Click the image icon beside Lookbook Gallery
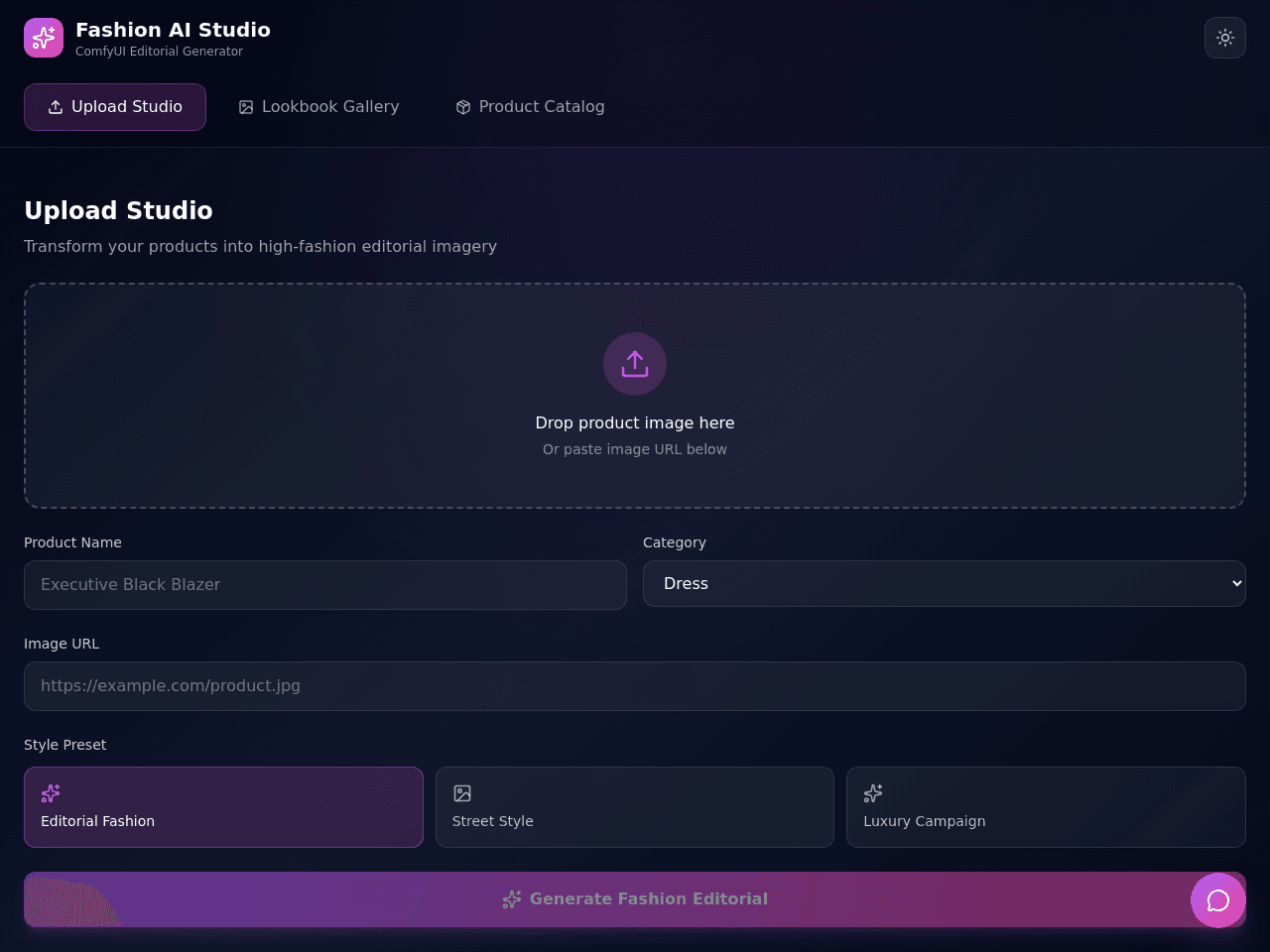Viewport: 1270px width, 952px height. tap(246, 107)
